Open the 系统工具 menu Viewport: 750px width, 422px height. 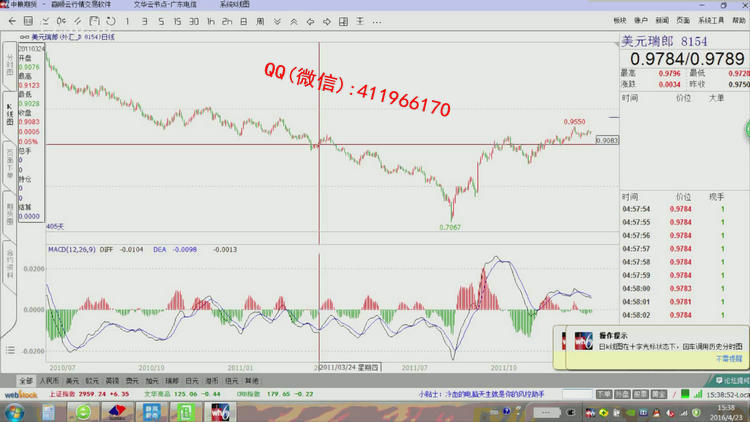[711, 20]
